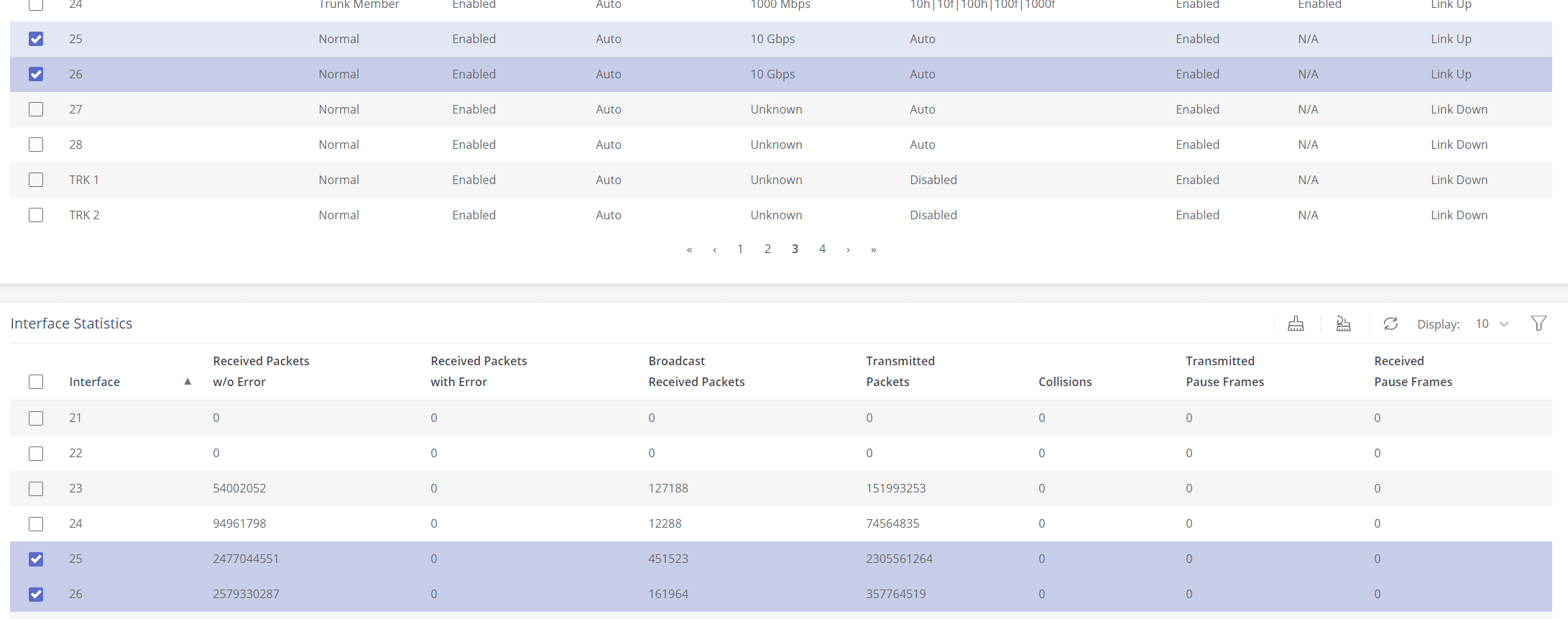
Task: Click the Received Pause Frames header
Action: [x=1413, y=371]
